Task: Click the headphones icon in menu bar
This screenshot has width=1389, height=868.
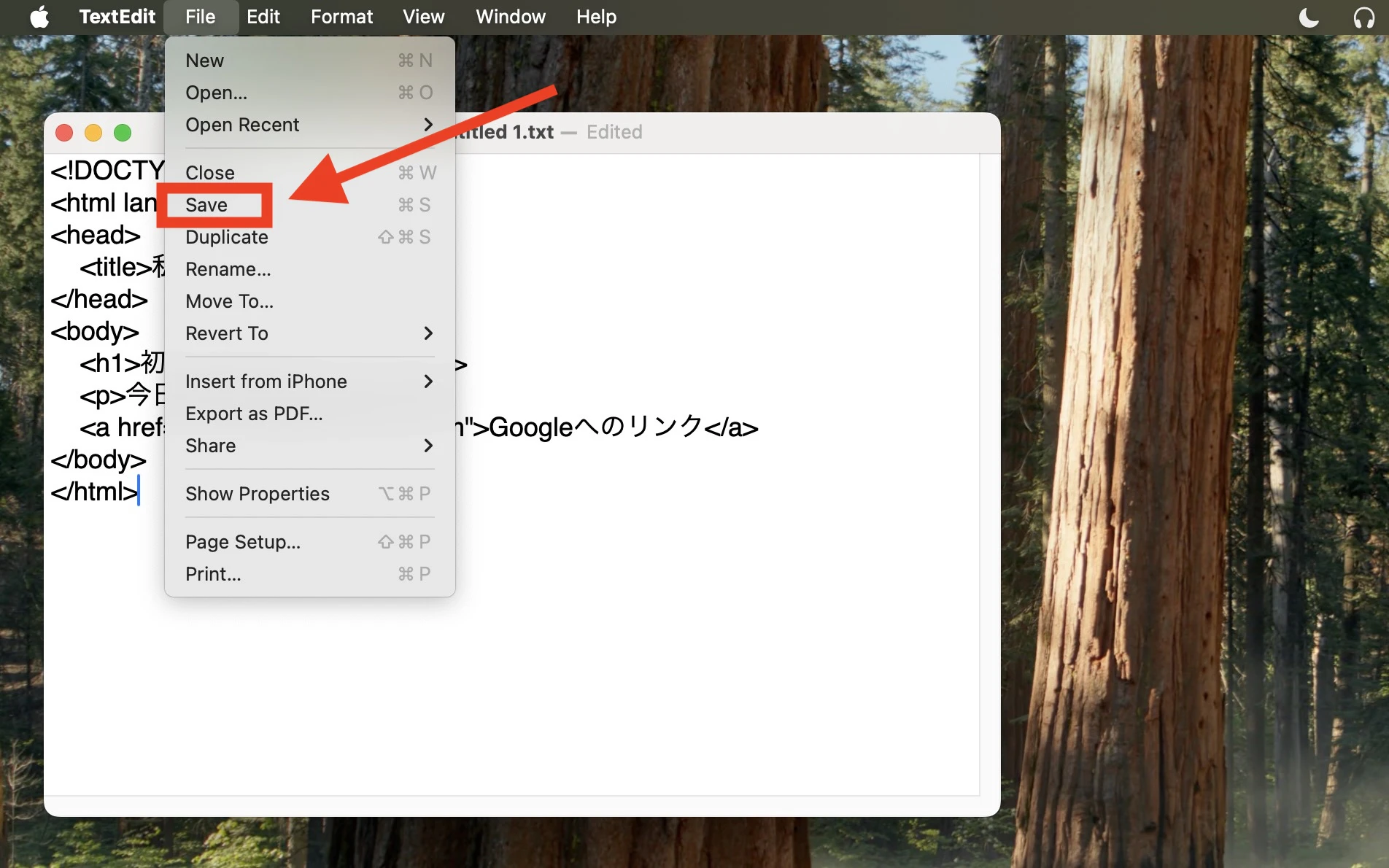Action: [1363, 17]
